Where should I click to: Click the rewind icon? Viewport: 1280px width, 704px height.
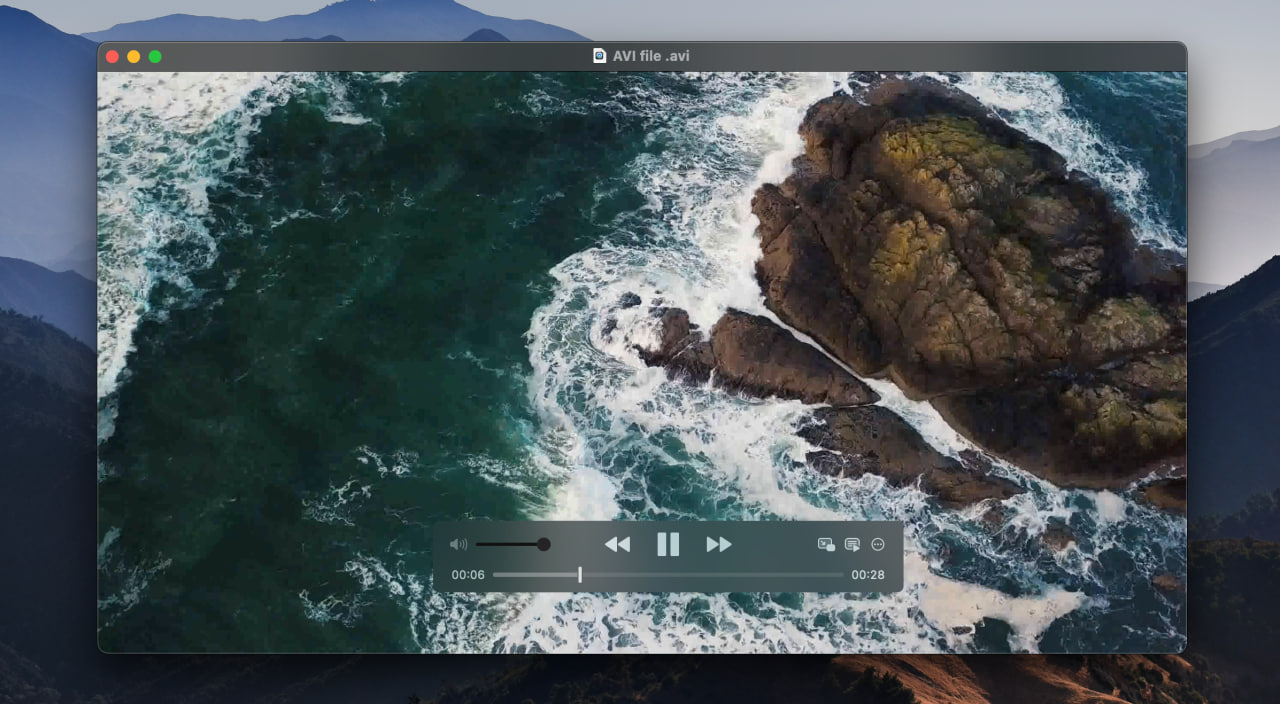click(x=618, y=543)
